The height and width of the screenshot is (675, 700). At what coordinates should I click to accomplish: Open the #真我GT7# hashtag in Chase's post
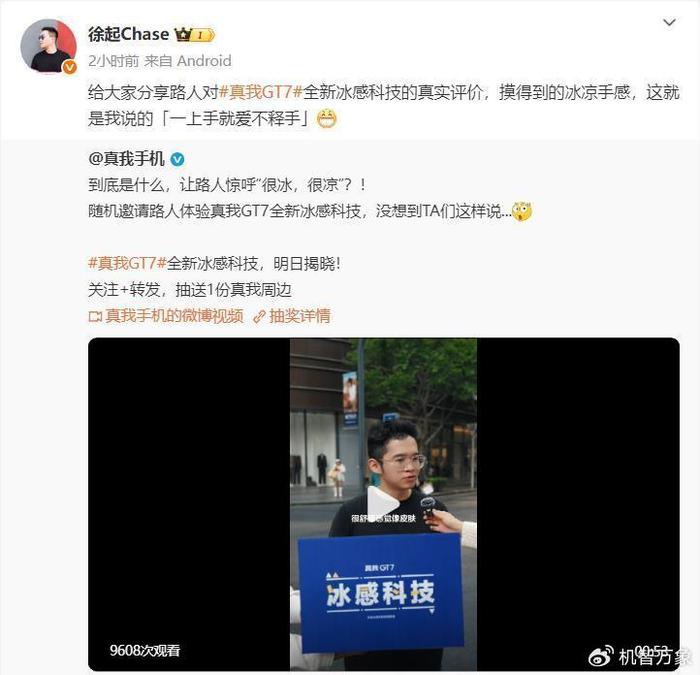coord(261,92)
